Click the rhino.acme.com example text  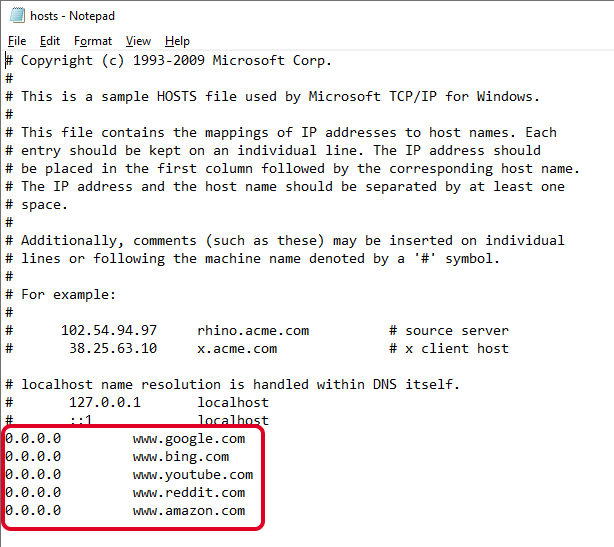(x=252, y=330)
